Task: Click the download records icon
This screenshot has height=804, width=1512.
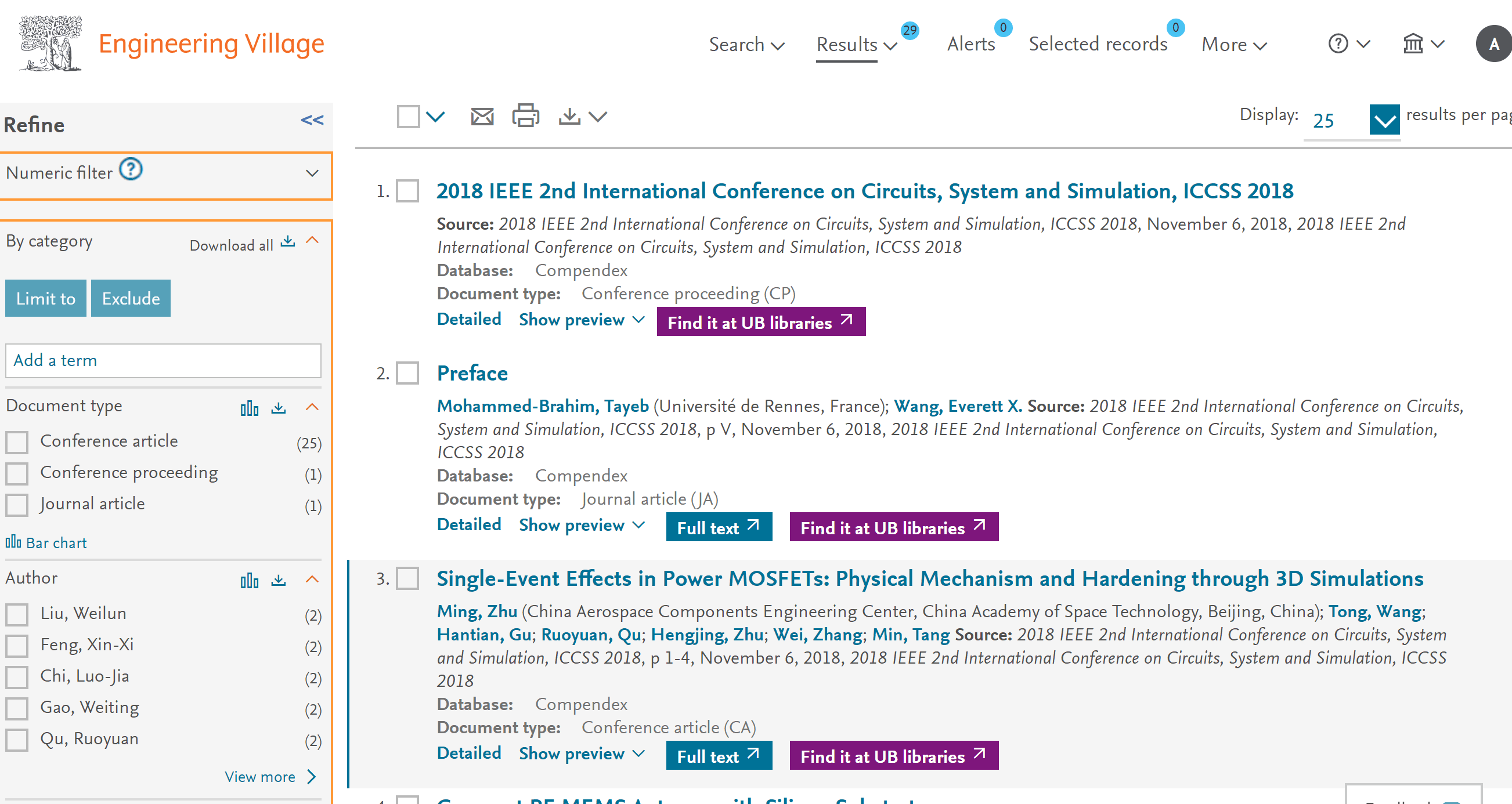Action: pos(569,116)
